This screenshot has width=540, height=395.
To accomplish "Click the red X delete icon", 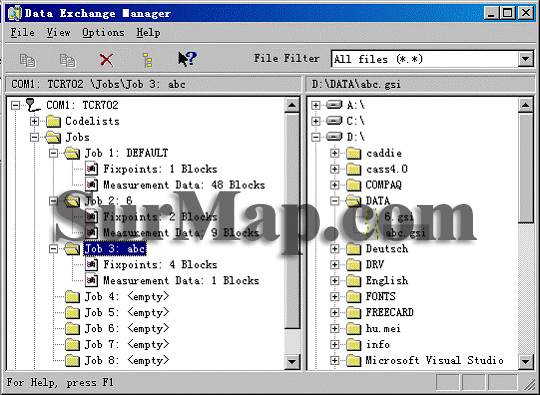I will point(107,60).
